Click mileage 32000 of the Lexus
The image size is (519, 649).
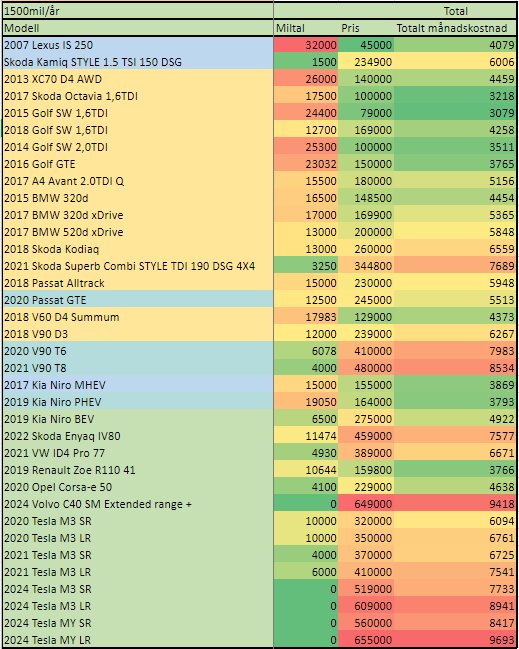(305, 45)
